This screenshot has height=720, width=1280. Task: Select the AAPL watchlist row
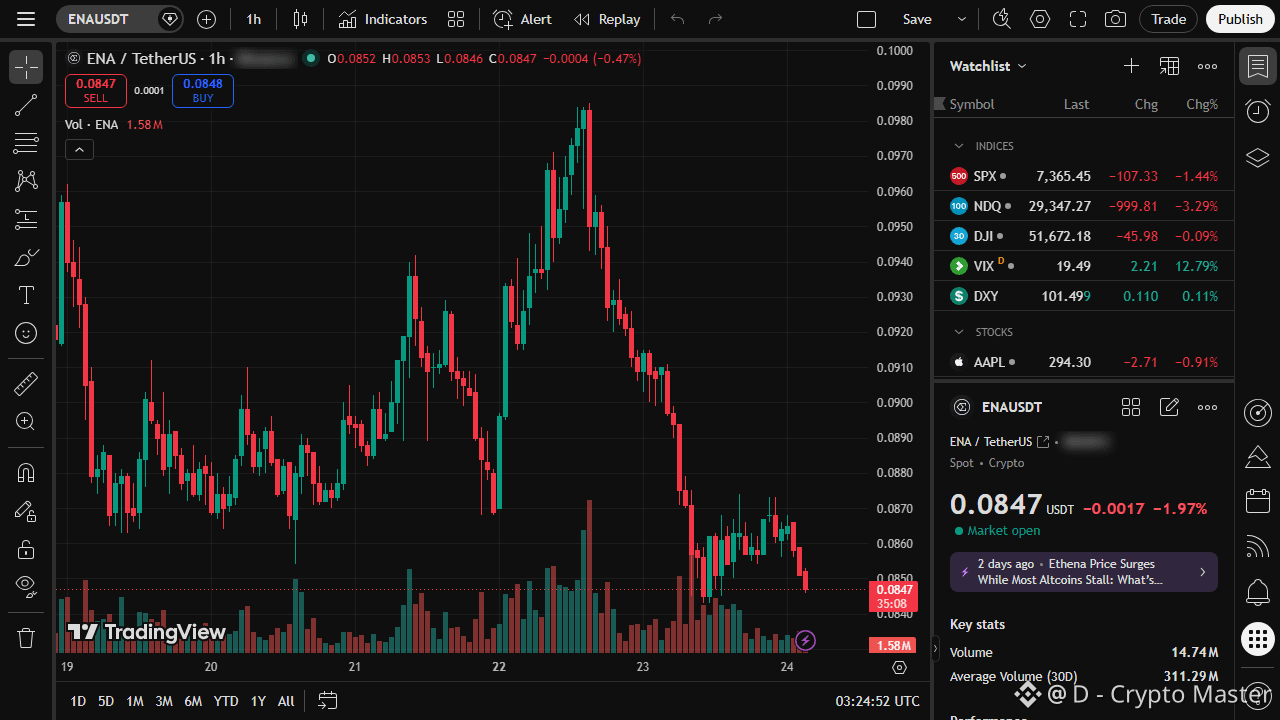point(1084,362)
